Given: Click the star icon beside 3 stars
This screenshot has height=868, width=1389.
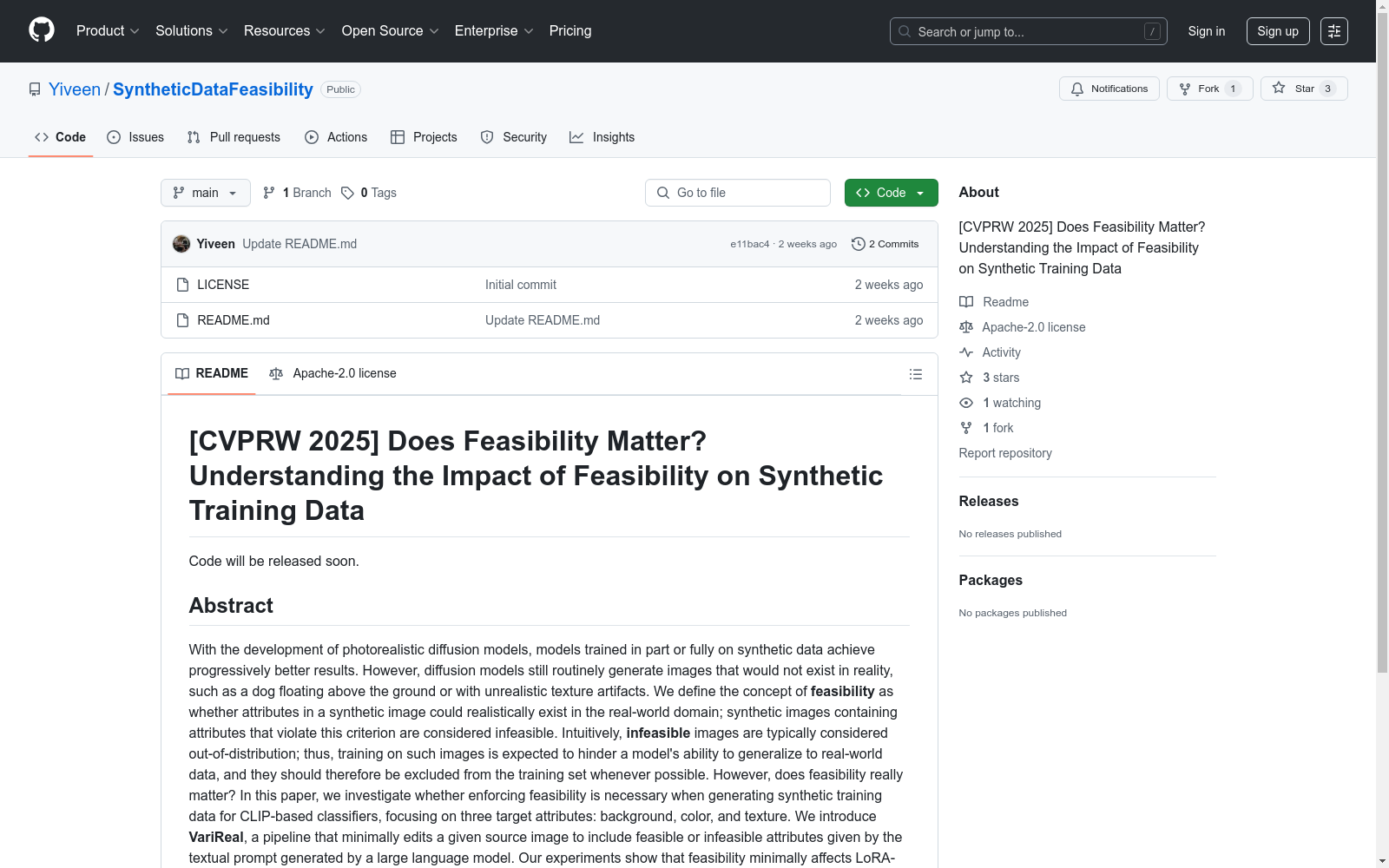Looking at the screenshot, I should (966, 378).
